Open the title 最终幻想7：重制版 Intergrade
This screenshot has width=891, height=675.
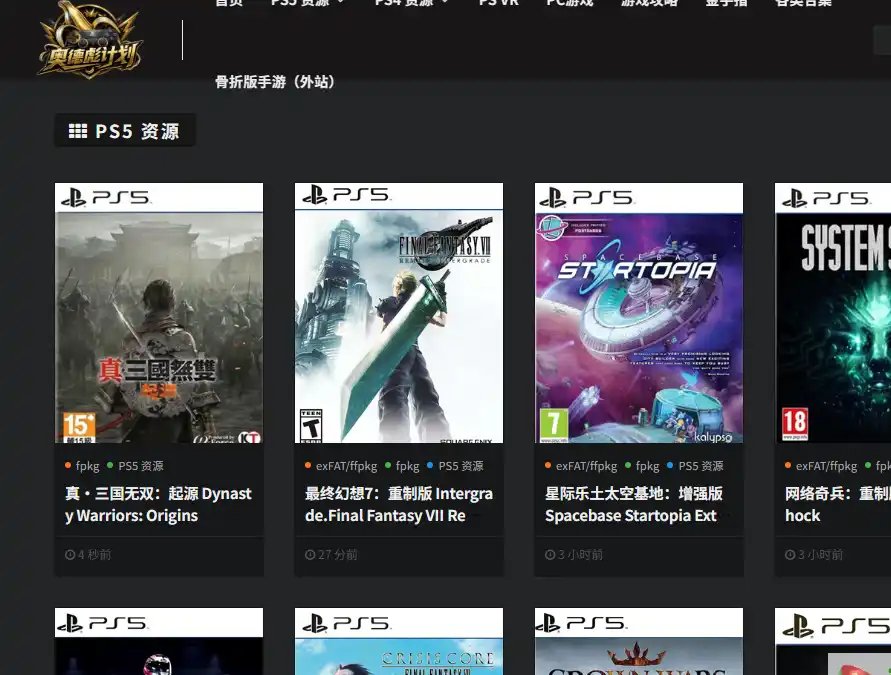click(399, 505)
